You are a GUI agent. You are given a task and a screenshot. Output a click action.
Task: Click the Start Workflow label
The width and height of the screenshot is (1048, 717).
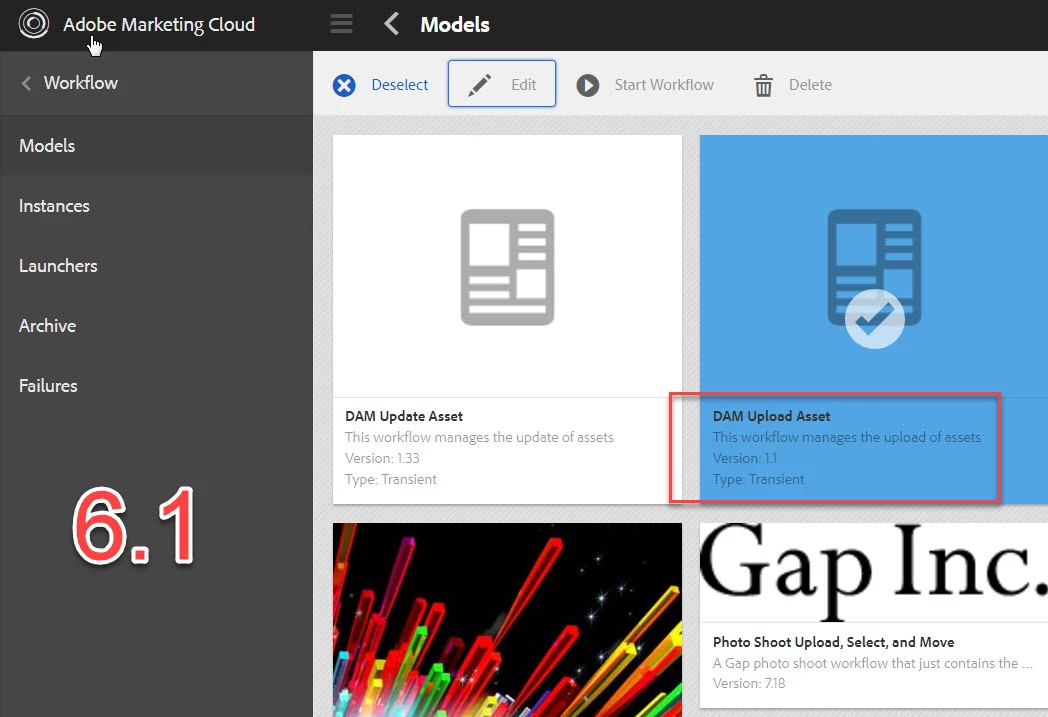click(x=664, y=85)
